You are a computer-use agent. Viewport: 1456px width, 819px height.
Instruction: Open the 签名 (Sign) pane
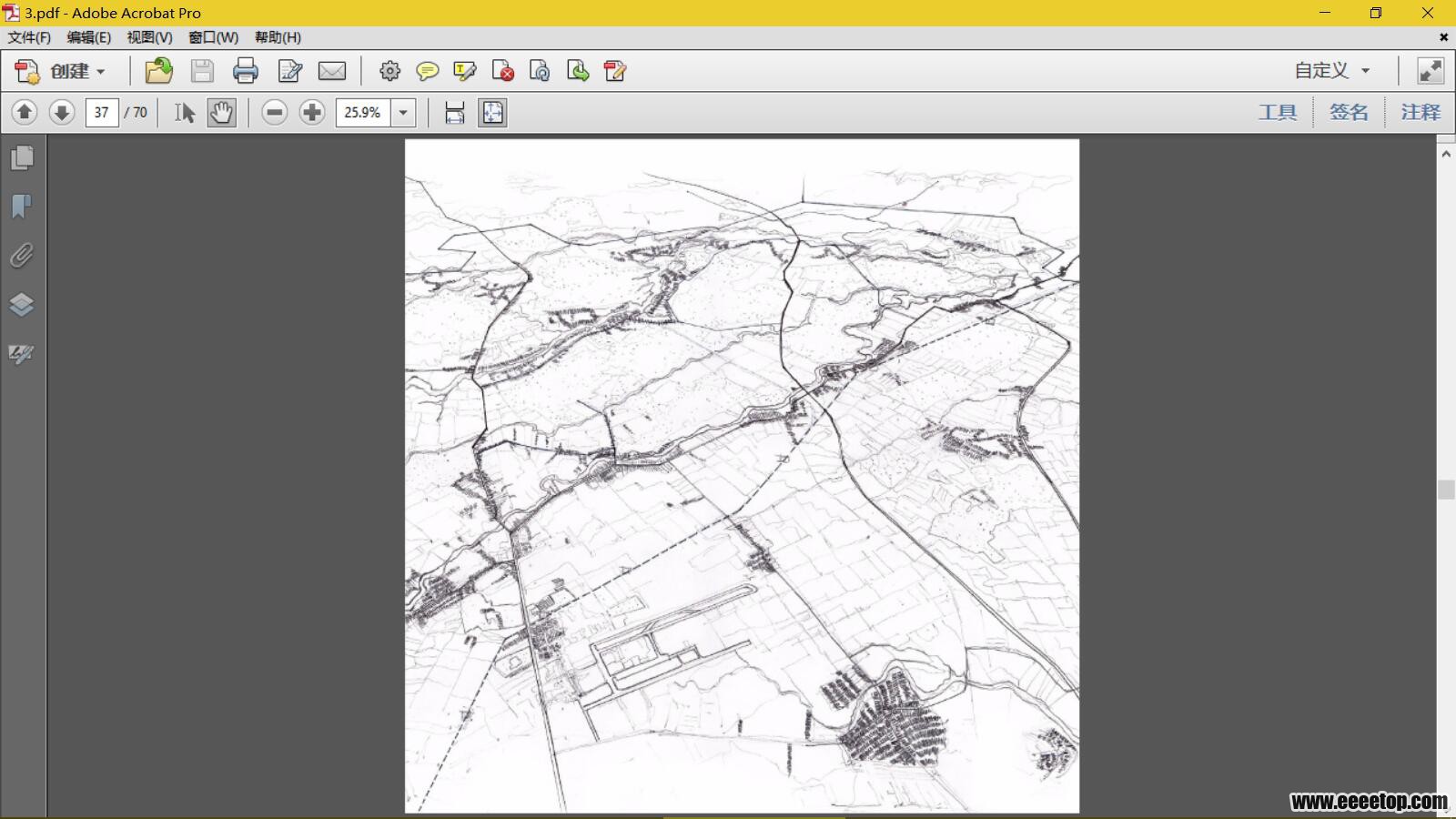1349,112
